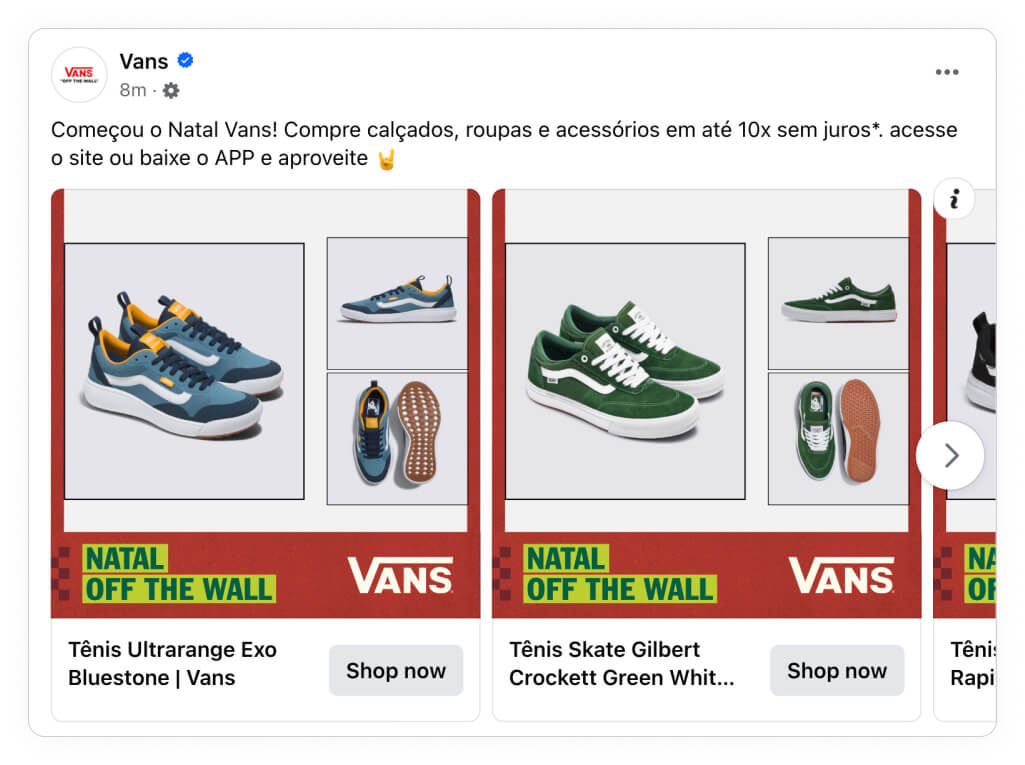The width and height of the screenshot is (1025, 765).
Task: Click the gear audience icon beside 8m
Action: [x=171, y=90]
